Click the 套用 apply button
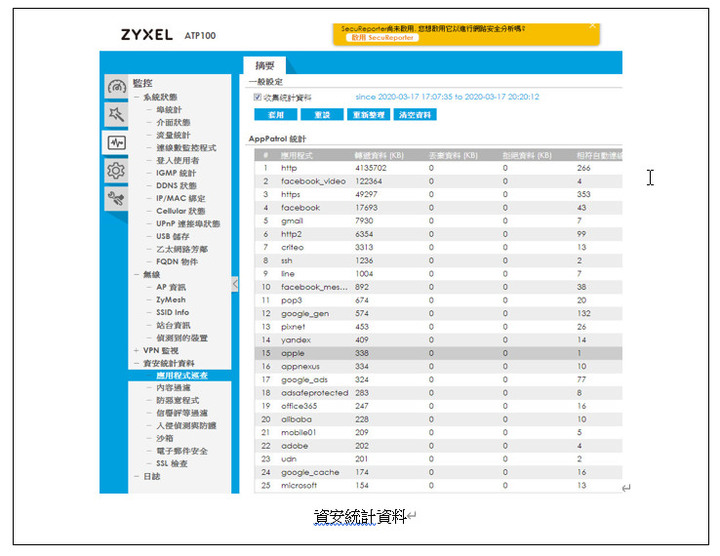The width and height of the screenshot is (720, 556). coord(276,115)
